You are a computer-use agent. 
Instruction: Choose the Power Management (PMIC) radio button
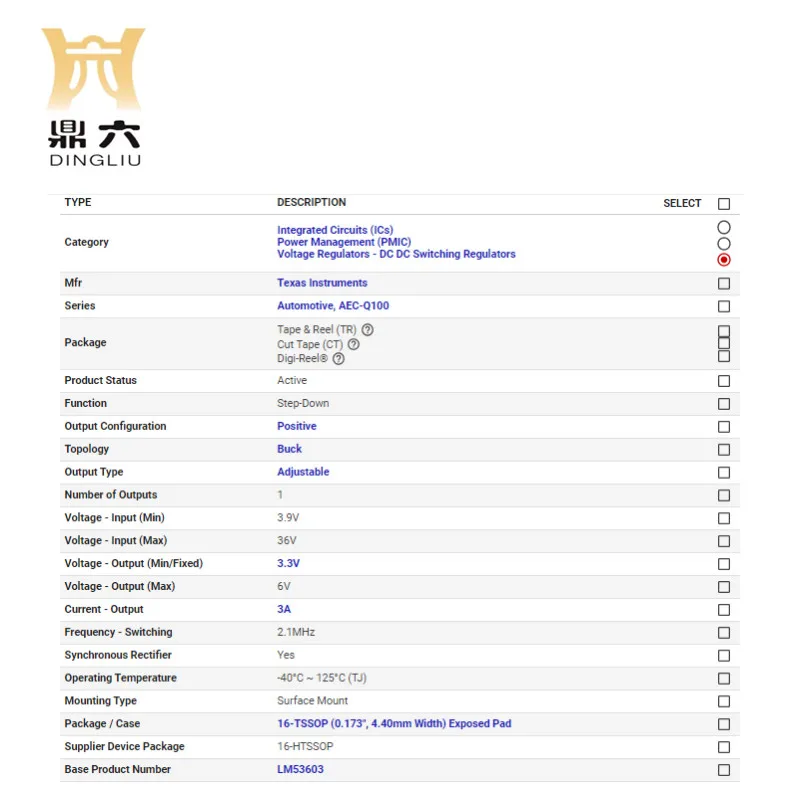tap(723, 243)
